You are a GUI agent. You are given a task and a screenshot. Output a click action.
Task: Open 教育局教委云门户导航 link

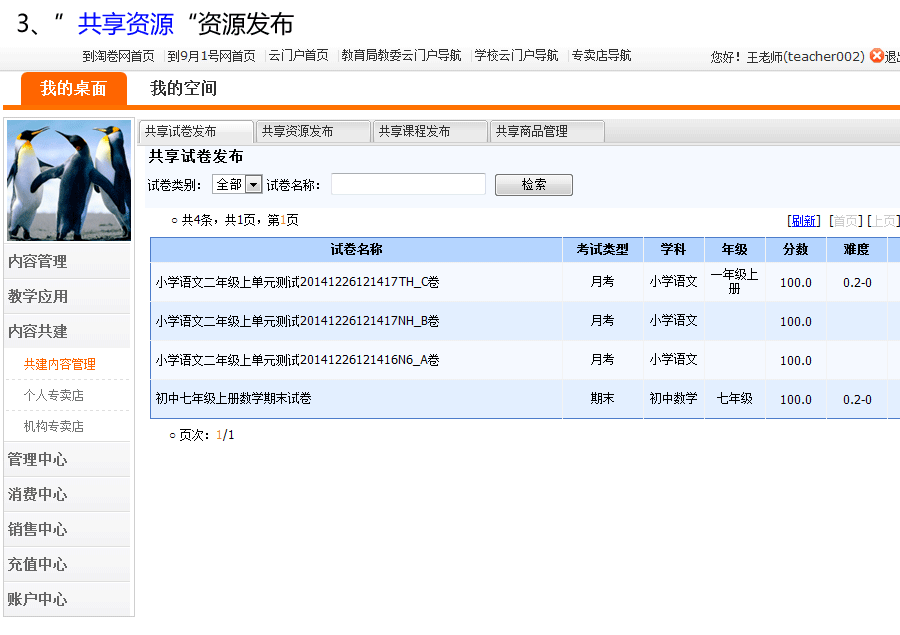(x=401, y=56)
